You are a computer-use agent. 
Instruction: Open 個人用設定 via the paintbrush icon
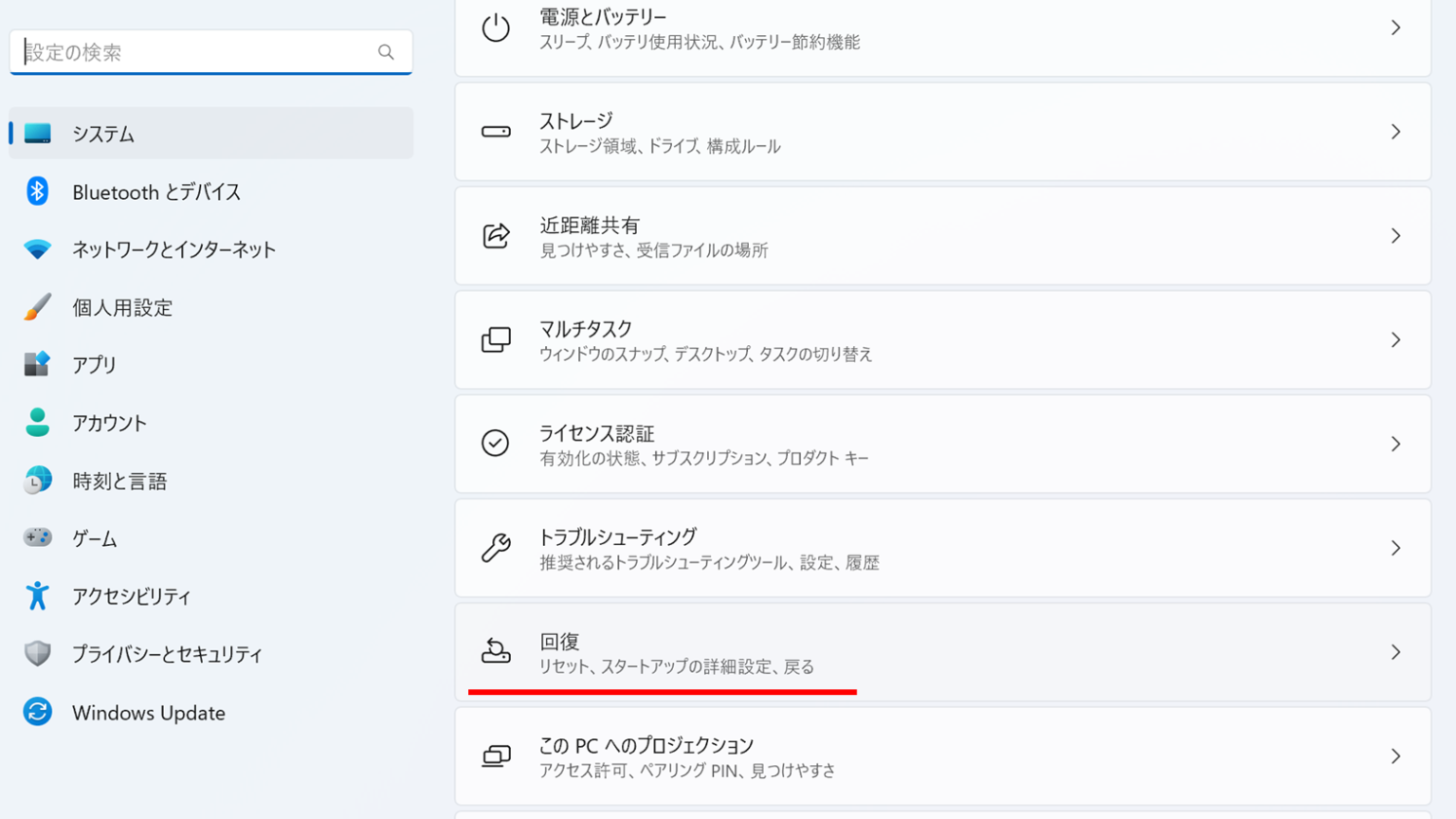click(x=36, y=307)
